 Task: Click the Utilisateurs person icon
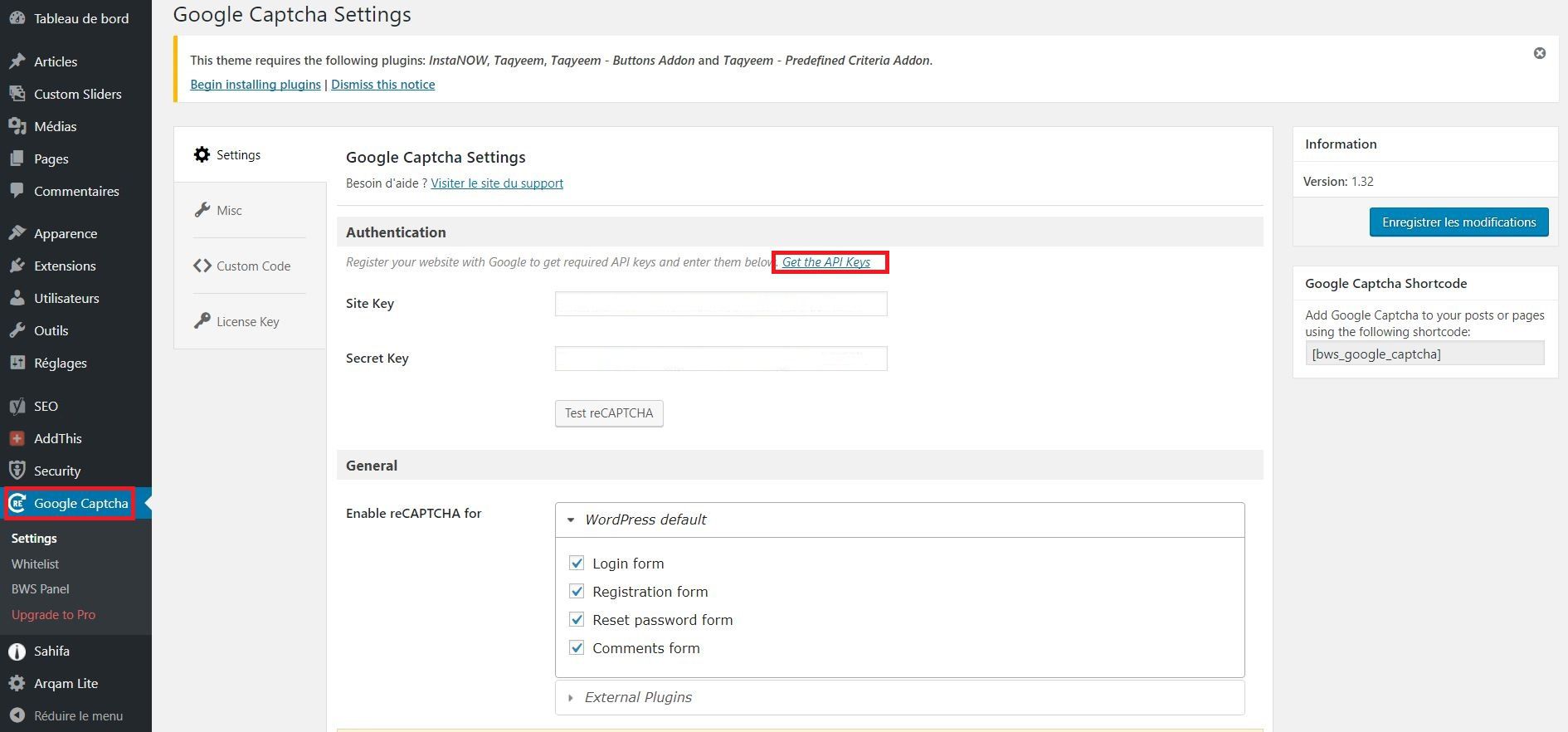17,298
